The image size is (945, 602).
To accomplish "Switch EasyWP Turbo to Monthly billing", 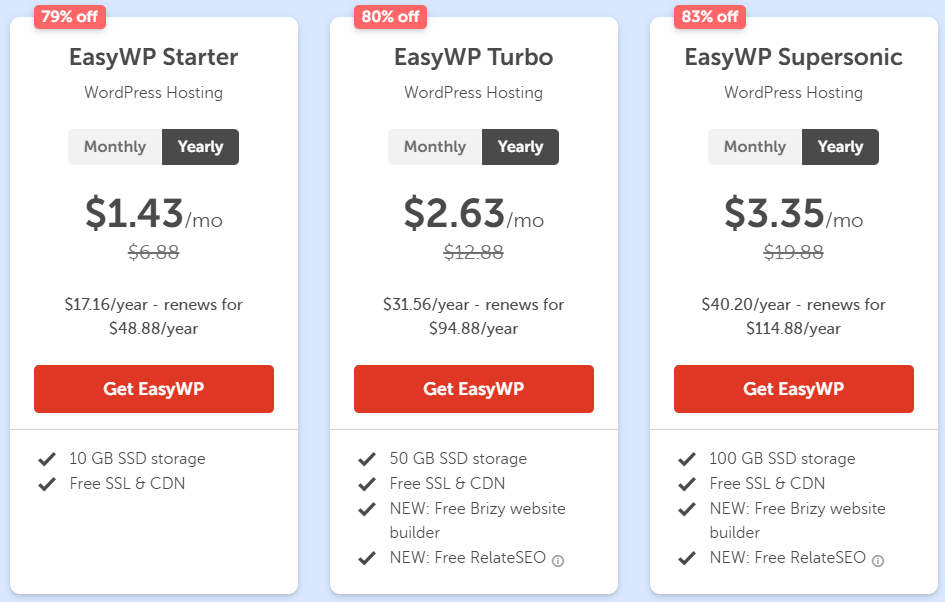I will point(435,147).
